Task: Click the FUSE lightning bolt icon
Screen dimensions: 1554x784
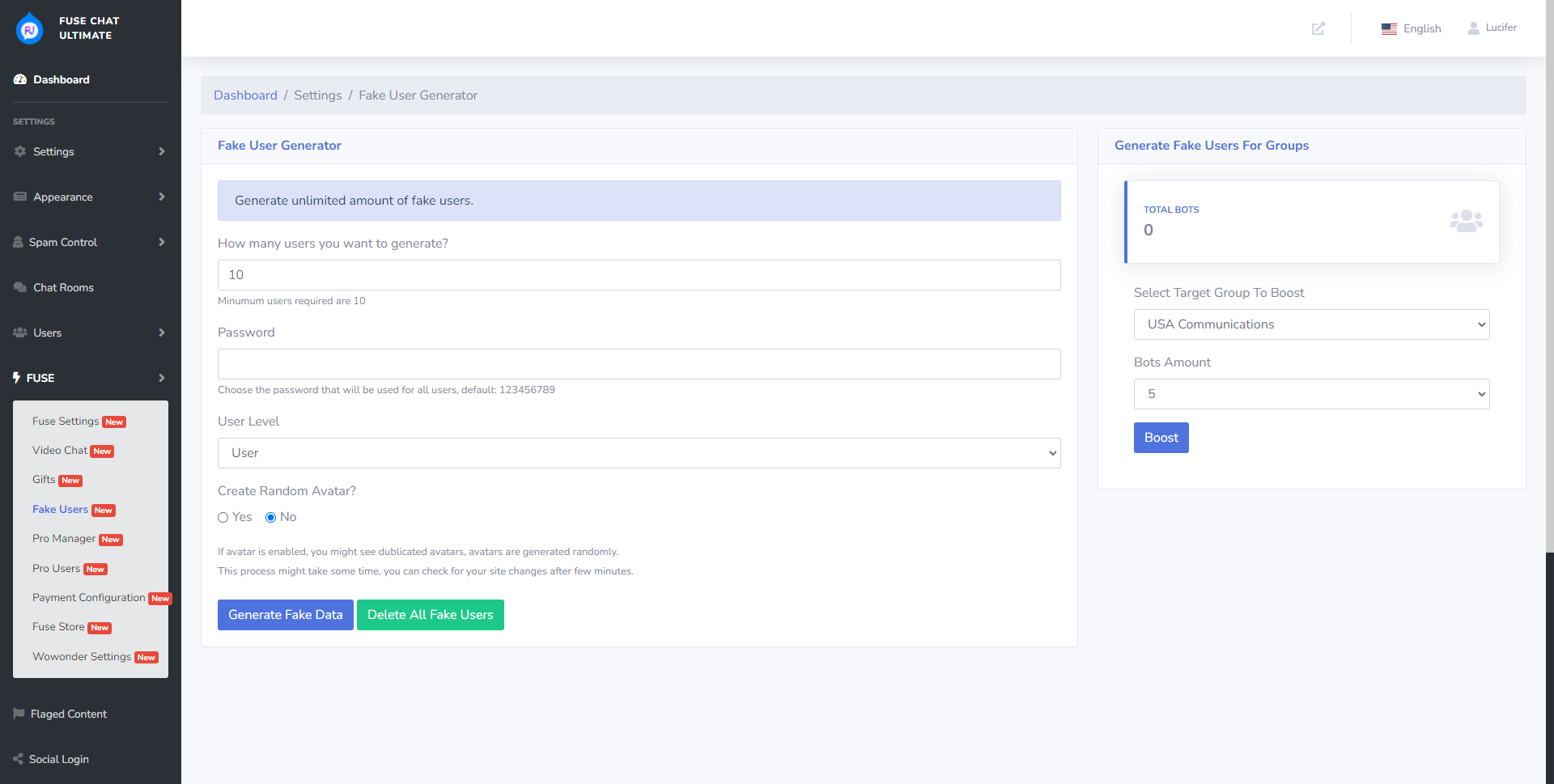Action: [x=16, y=378]
